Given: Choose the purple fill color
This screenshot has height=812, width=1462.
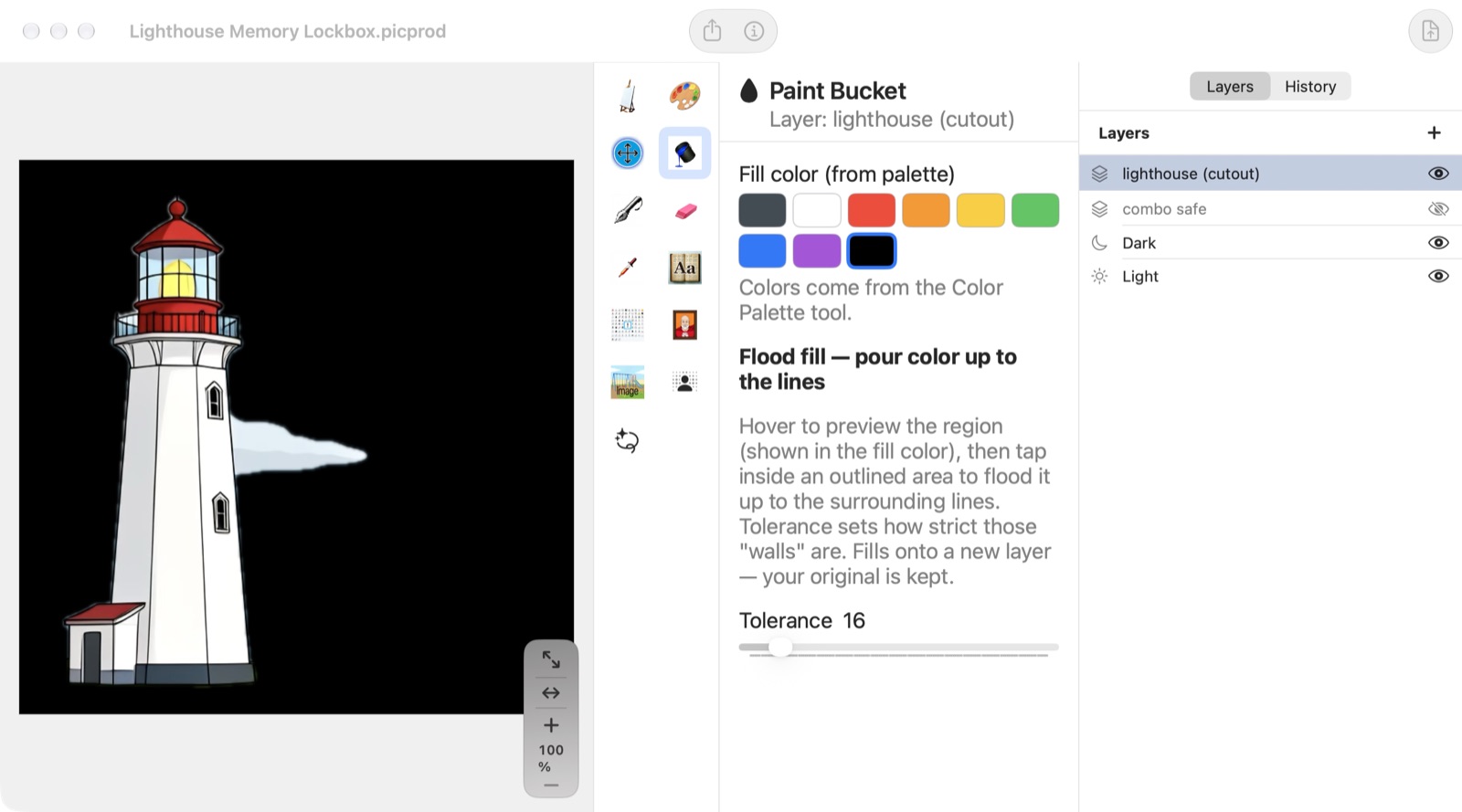Looking at the screenshot, I should click(x=817, y=250).
